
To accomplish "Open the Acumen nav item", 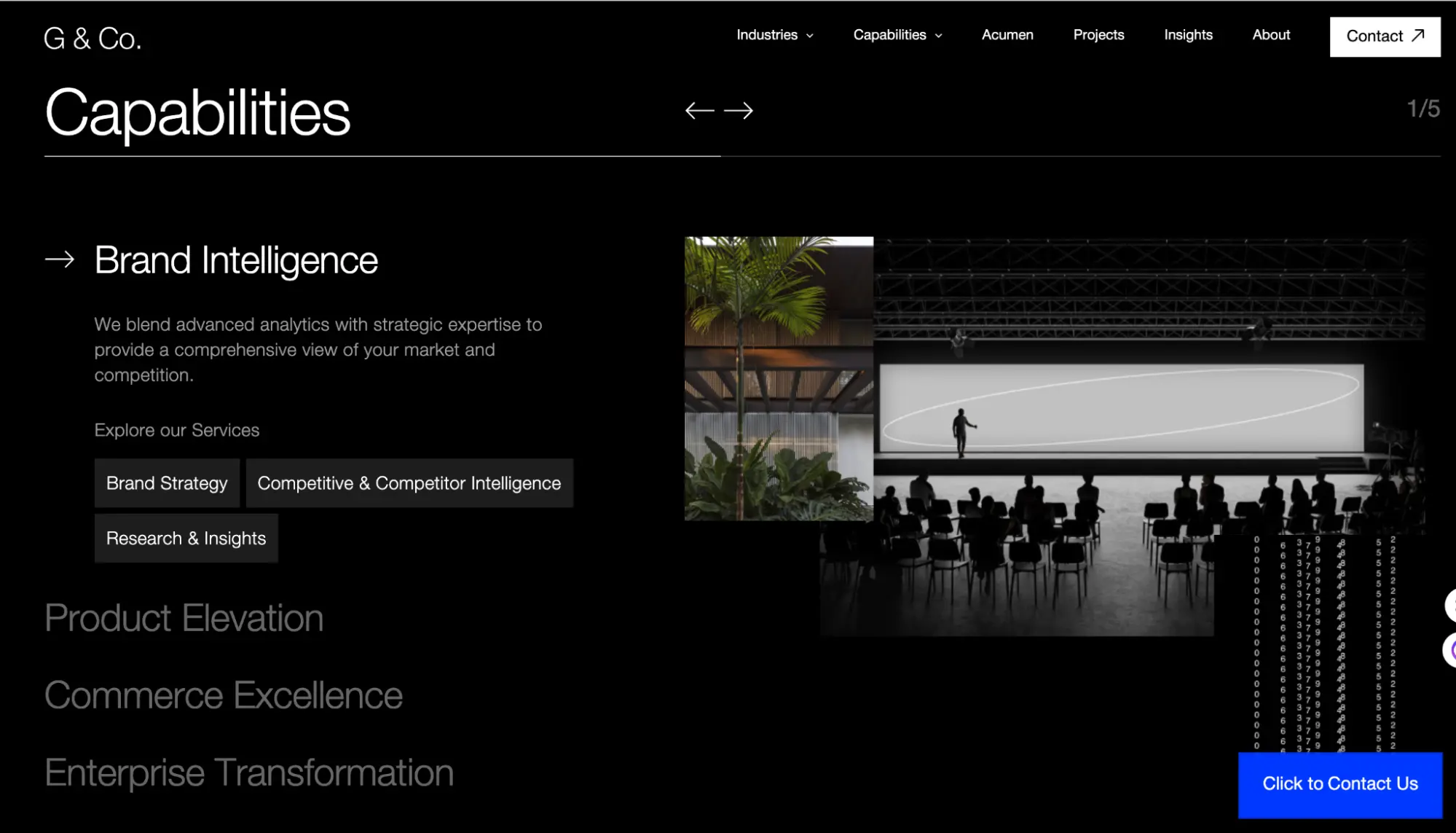I will 1007,35.
